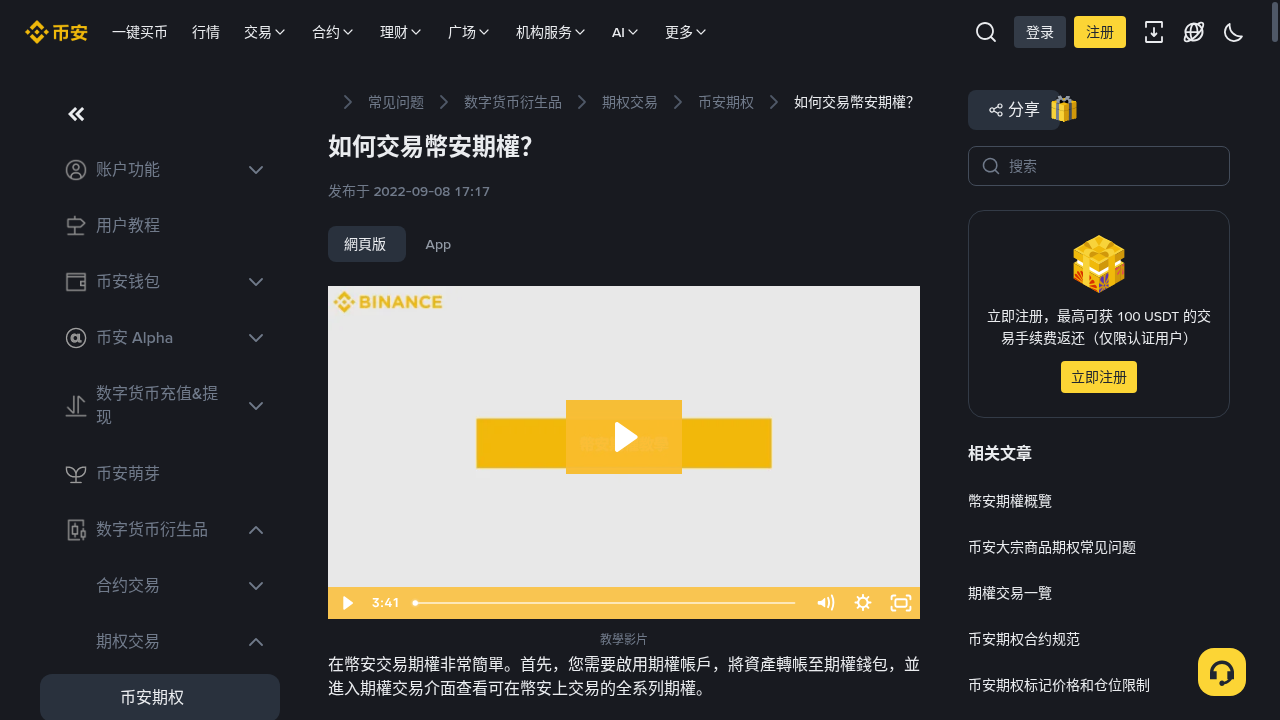
Task: Click the 币安萌芽 sprout icon
Action: click(76, 474)
